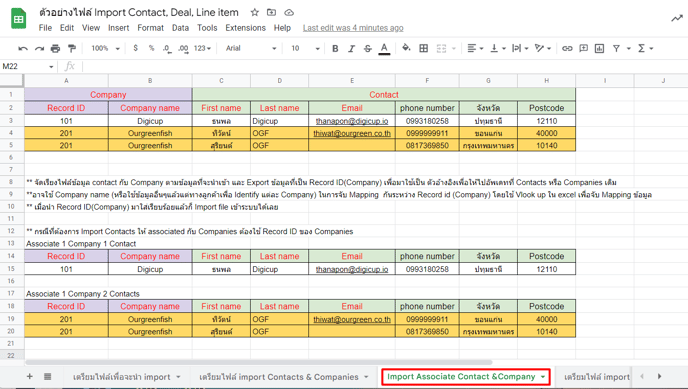Format as percent icon
The width and height of the screenshot is (688, 389).
point(151,48)
